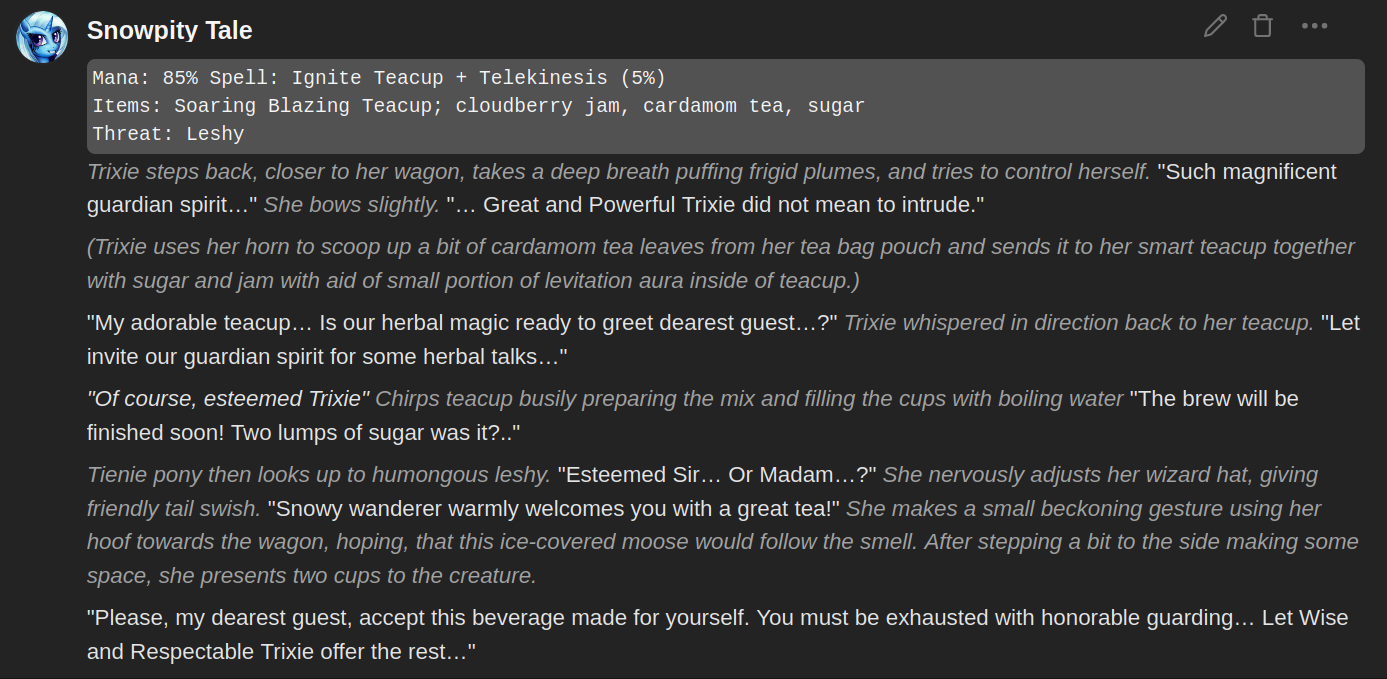This screenshot has width=1387, height=679.
Task: Click the Snowpity Tale character name
Action: pyautogui.click(x=169, y=31)
